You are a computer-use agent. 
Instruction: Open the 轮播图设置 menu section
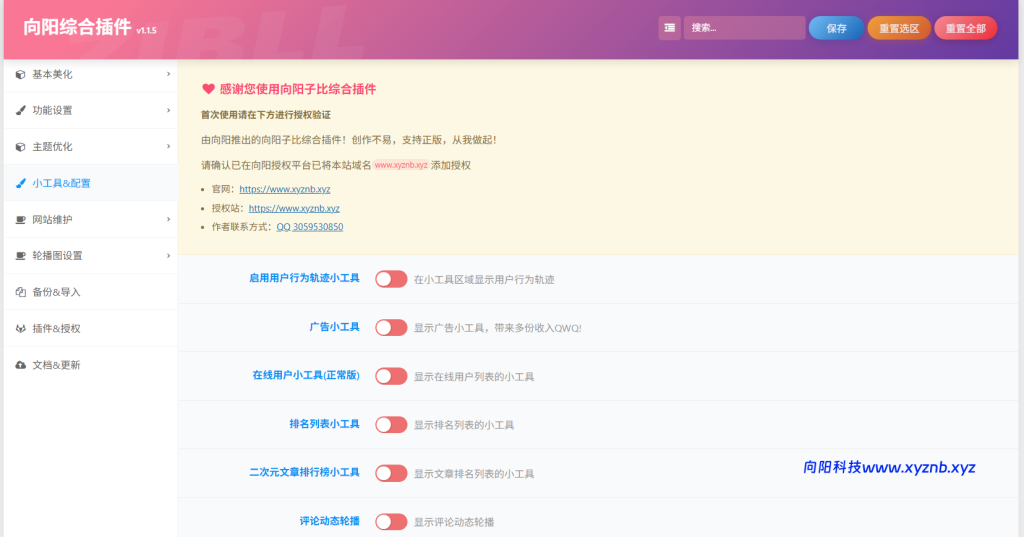coord(91,256)
